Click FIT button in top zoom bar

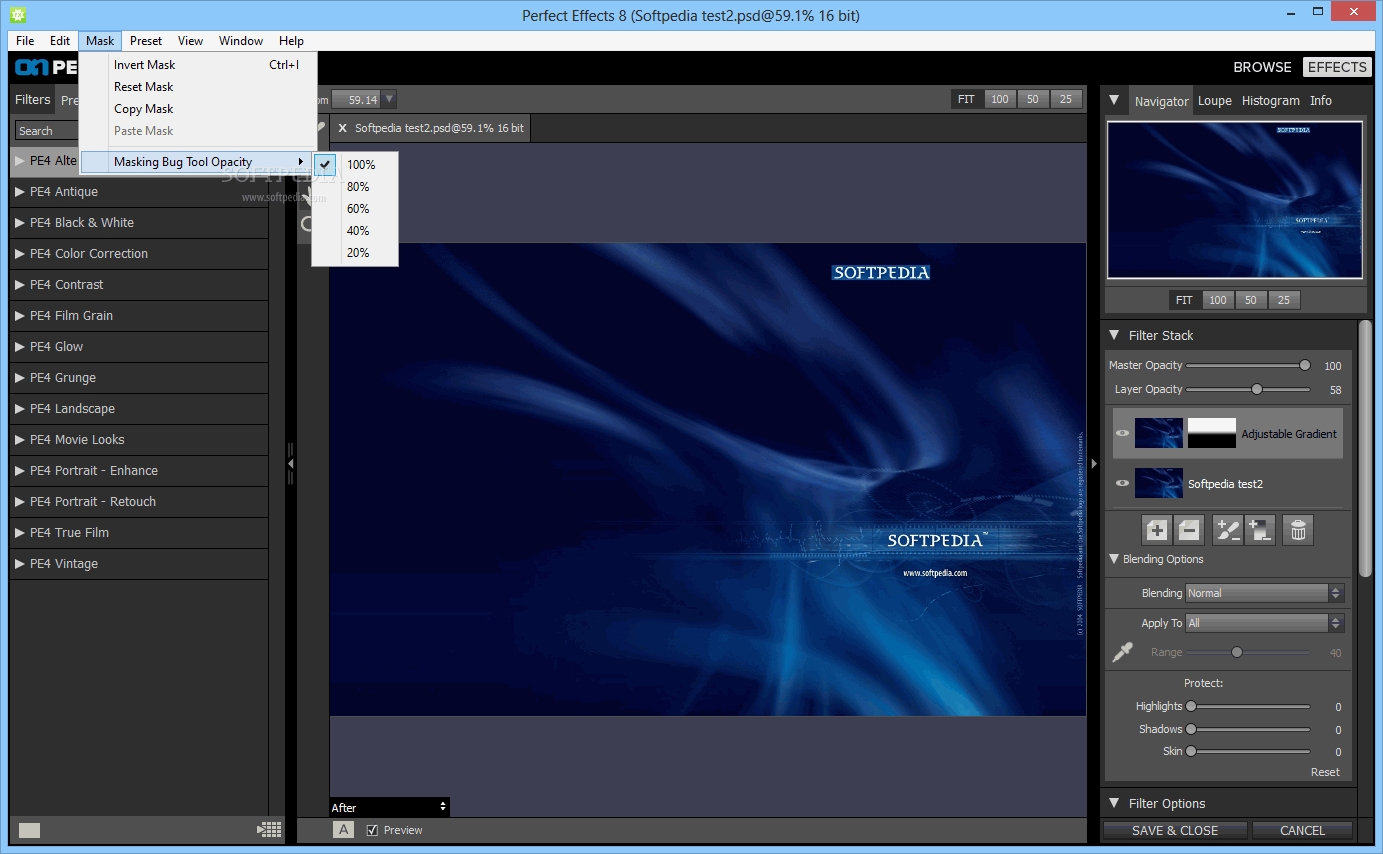pyautogui.click(x=966, y=99)
